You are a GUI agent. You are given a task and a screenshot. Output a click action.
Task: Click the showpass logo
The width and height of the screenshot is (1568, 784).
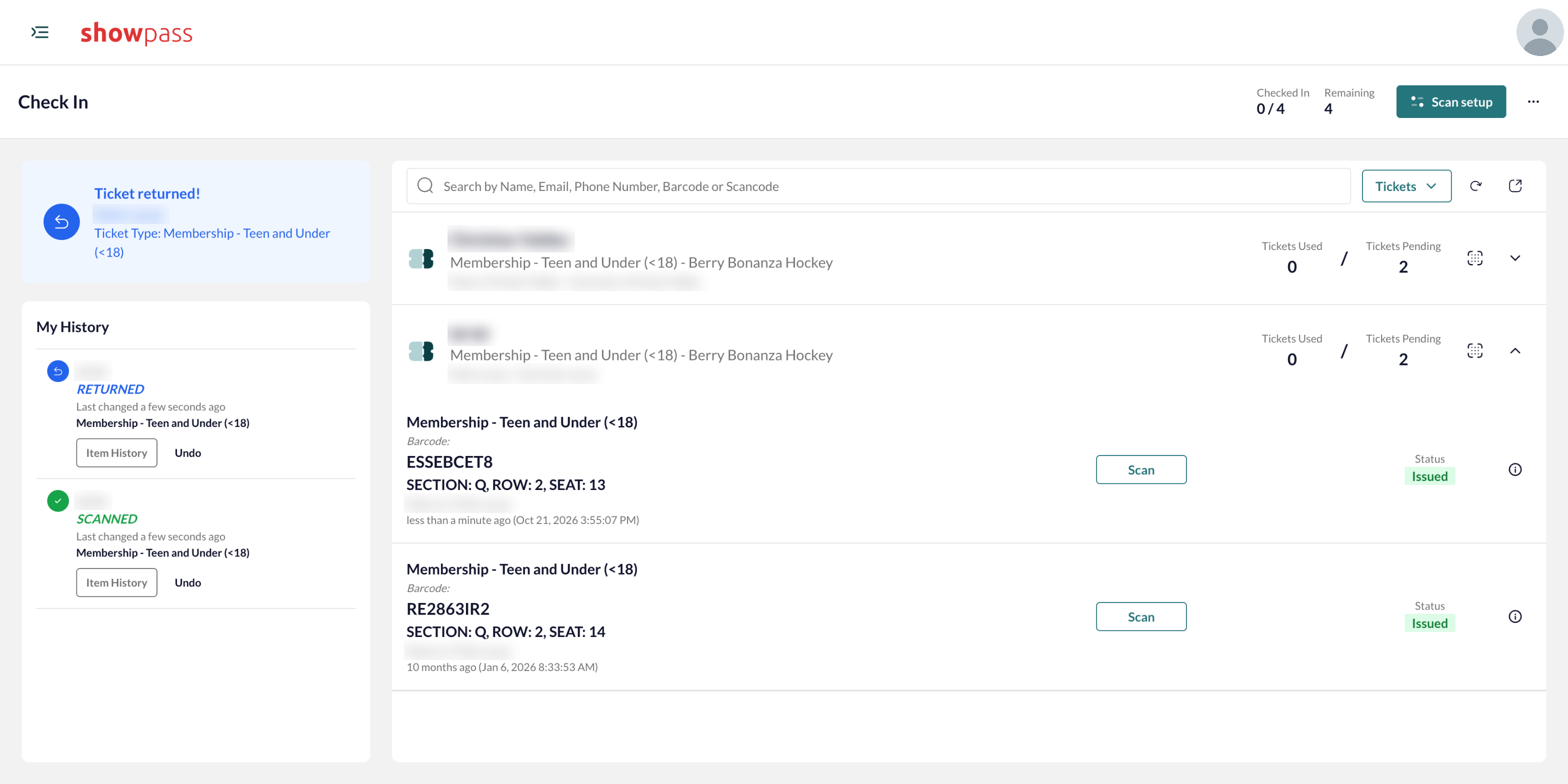tap(136, 33)
